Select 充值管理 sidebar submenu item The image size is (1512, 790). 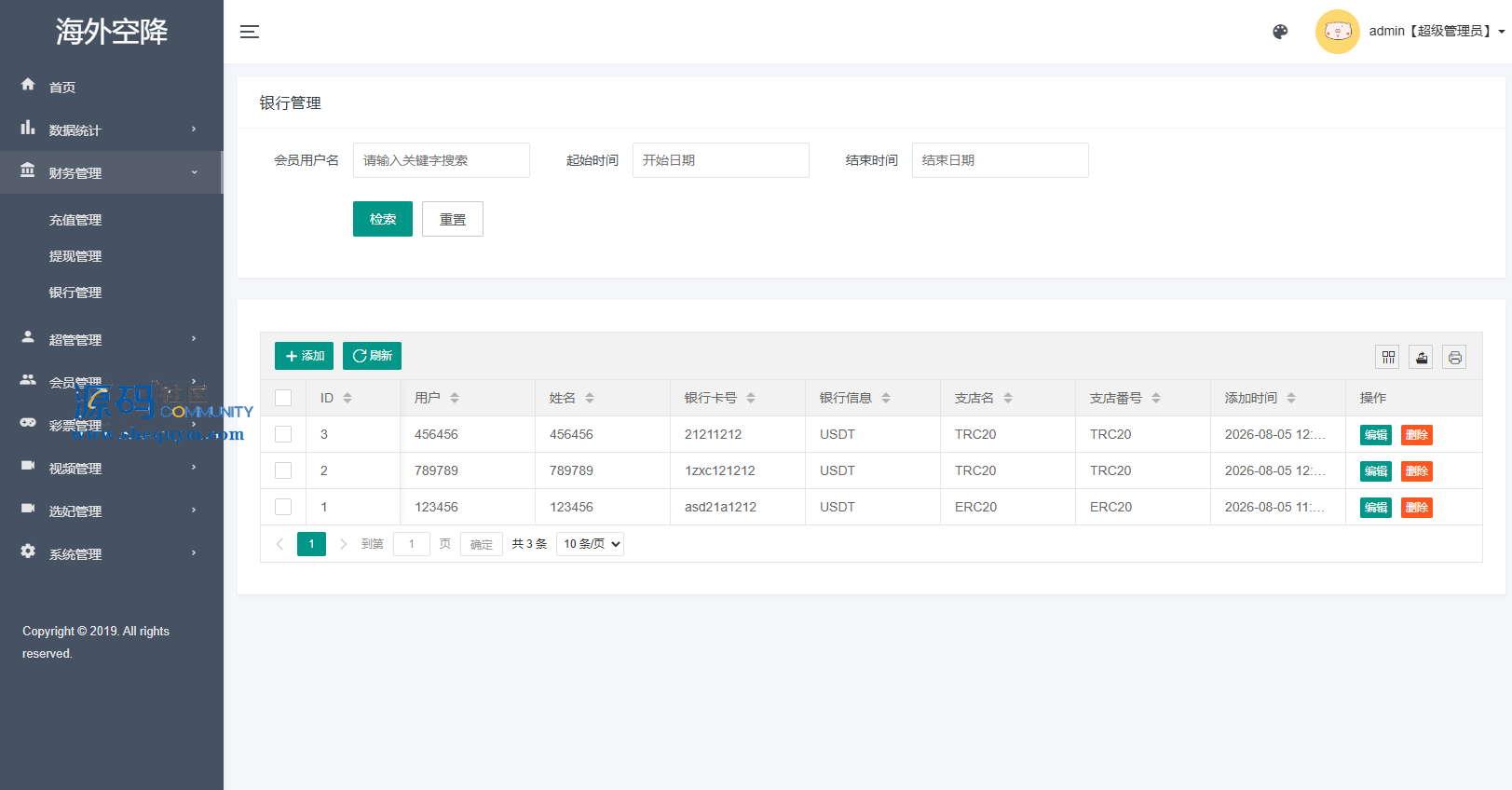coord(75,220)
